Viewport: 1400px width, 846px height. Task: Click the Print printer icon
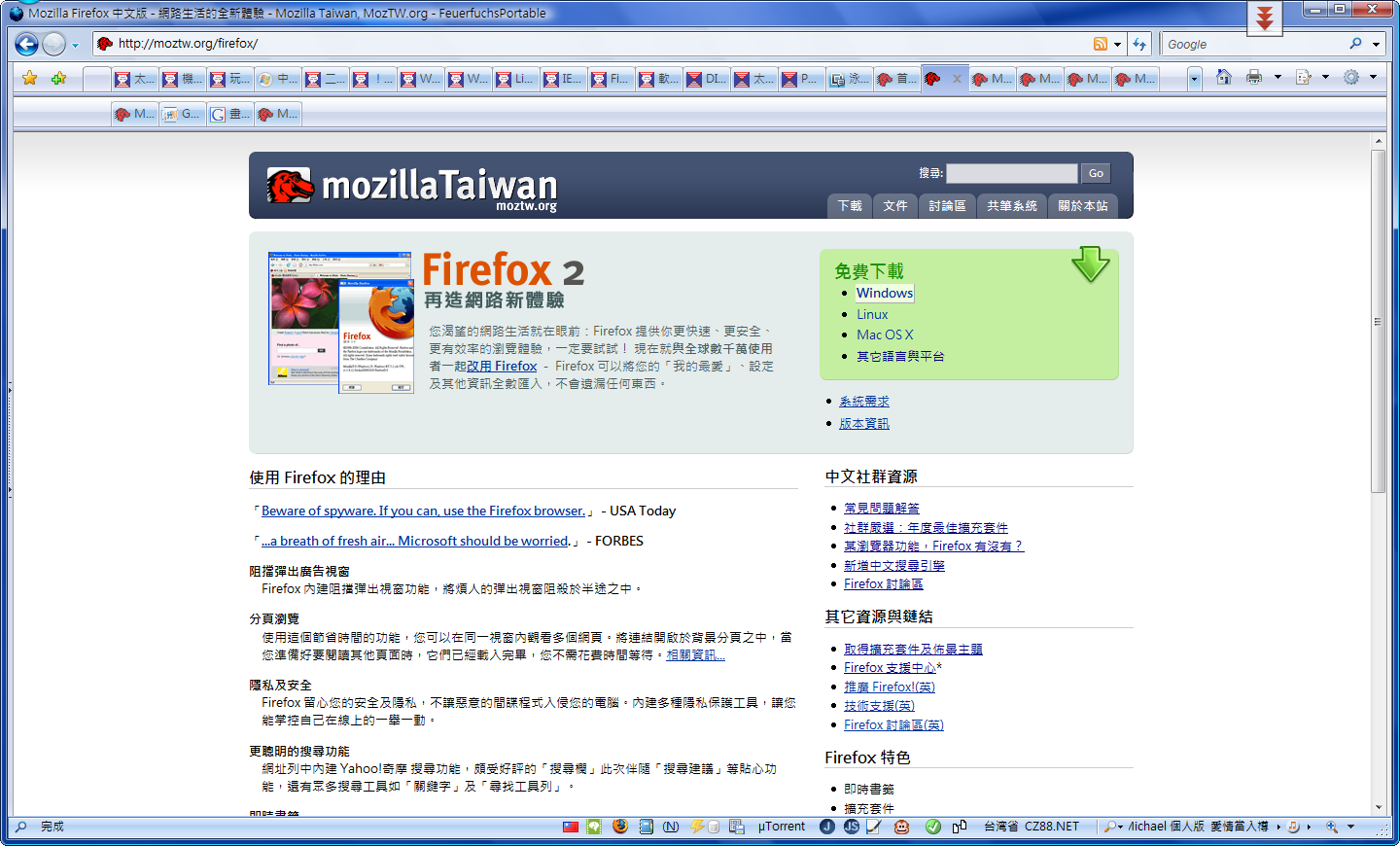tap(1254, 77)
